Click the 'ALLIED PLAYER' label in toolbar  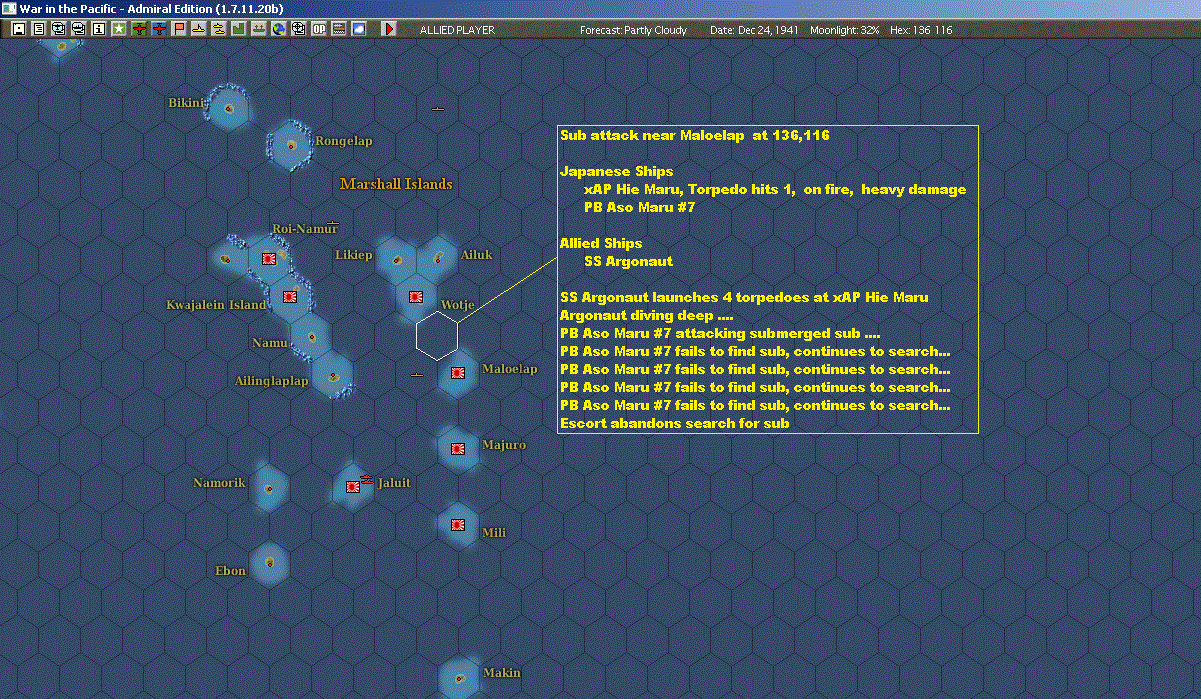457,30
